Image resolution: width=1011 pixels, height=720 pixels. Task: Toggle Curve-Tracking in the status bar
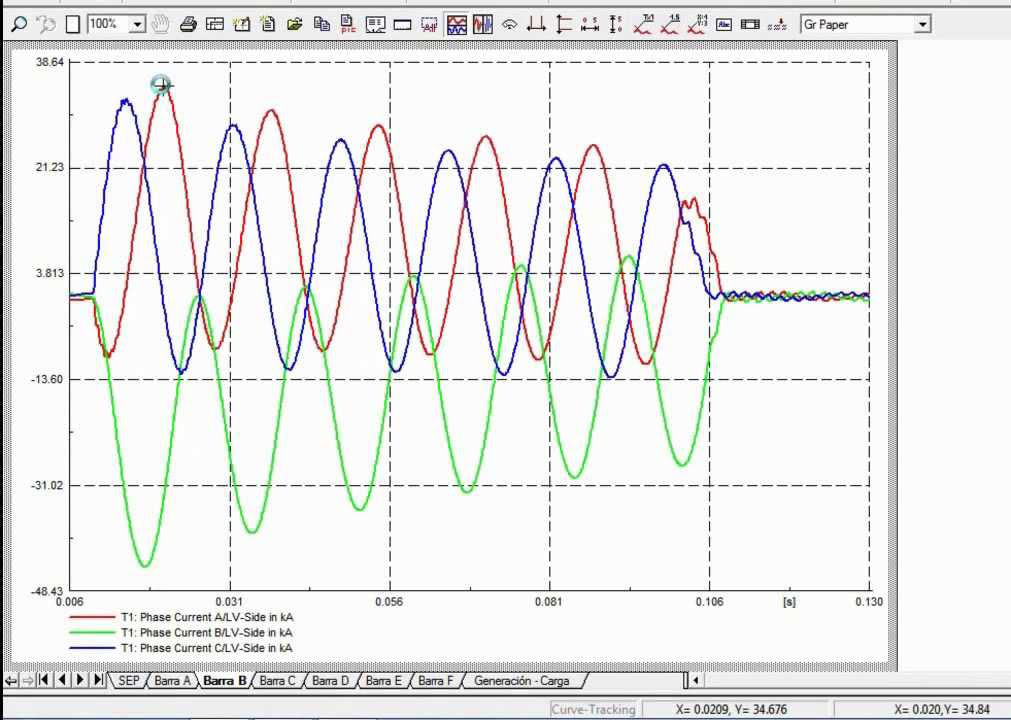click(593, 709)
